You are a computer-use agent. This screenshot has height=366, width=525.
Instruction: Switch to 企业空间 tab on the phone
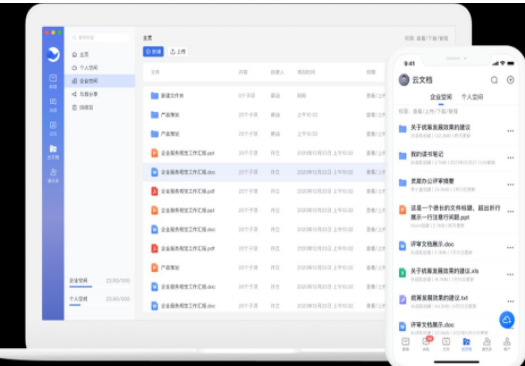[x=441, y=97]
